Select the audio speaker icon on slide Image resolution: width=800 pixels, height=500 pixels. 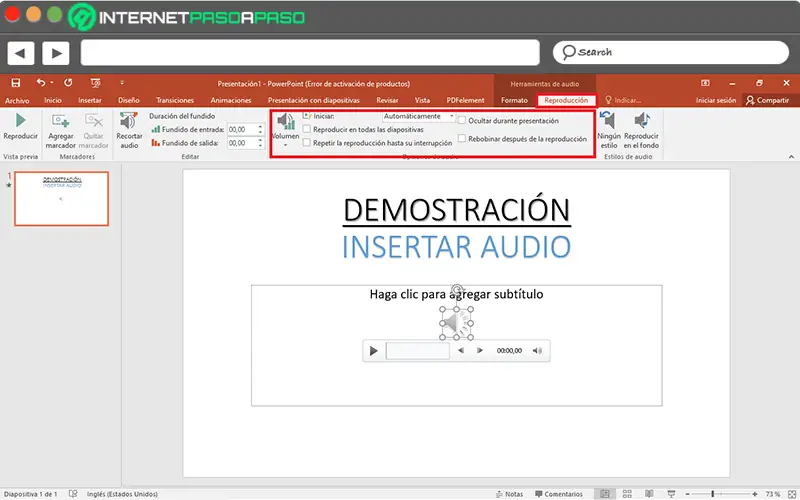click(x=453, y=322)
